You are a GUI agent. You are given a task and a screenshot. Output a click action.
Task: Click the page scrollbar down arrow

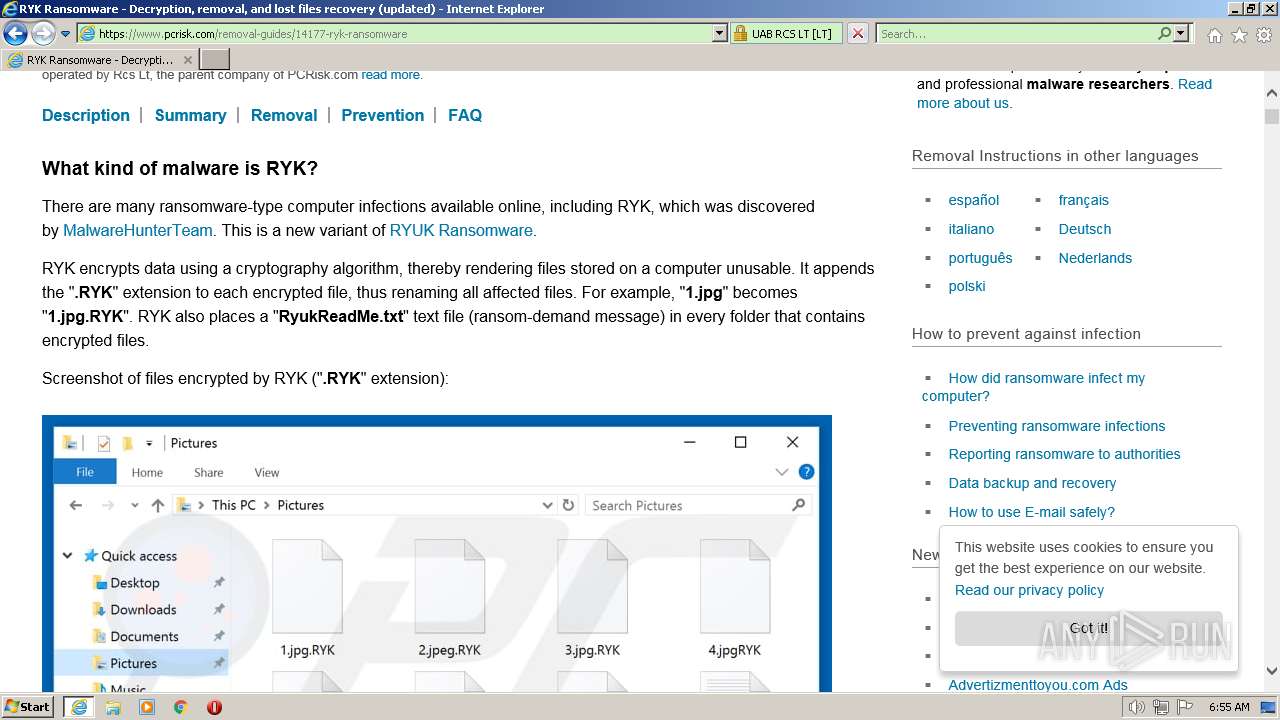click(1272, 672)
